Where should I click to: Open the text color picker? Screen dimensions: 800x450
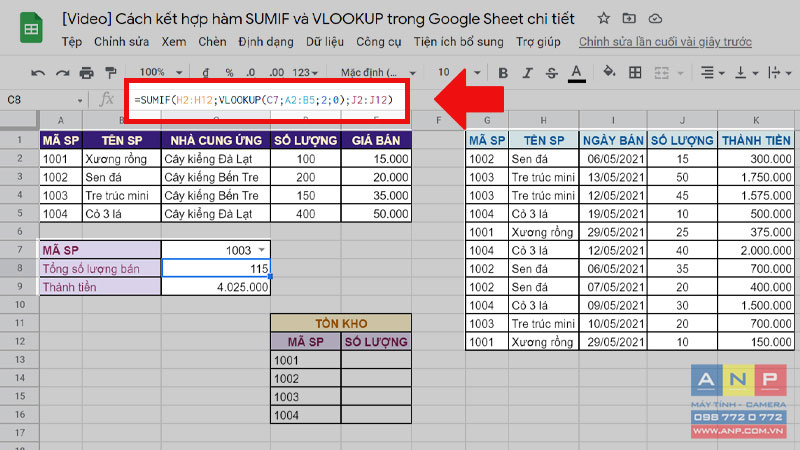[577, 73]
